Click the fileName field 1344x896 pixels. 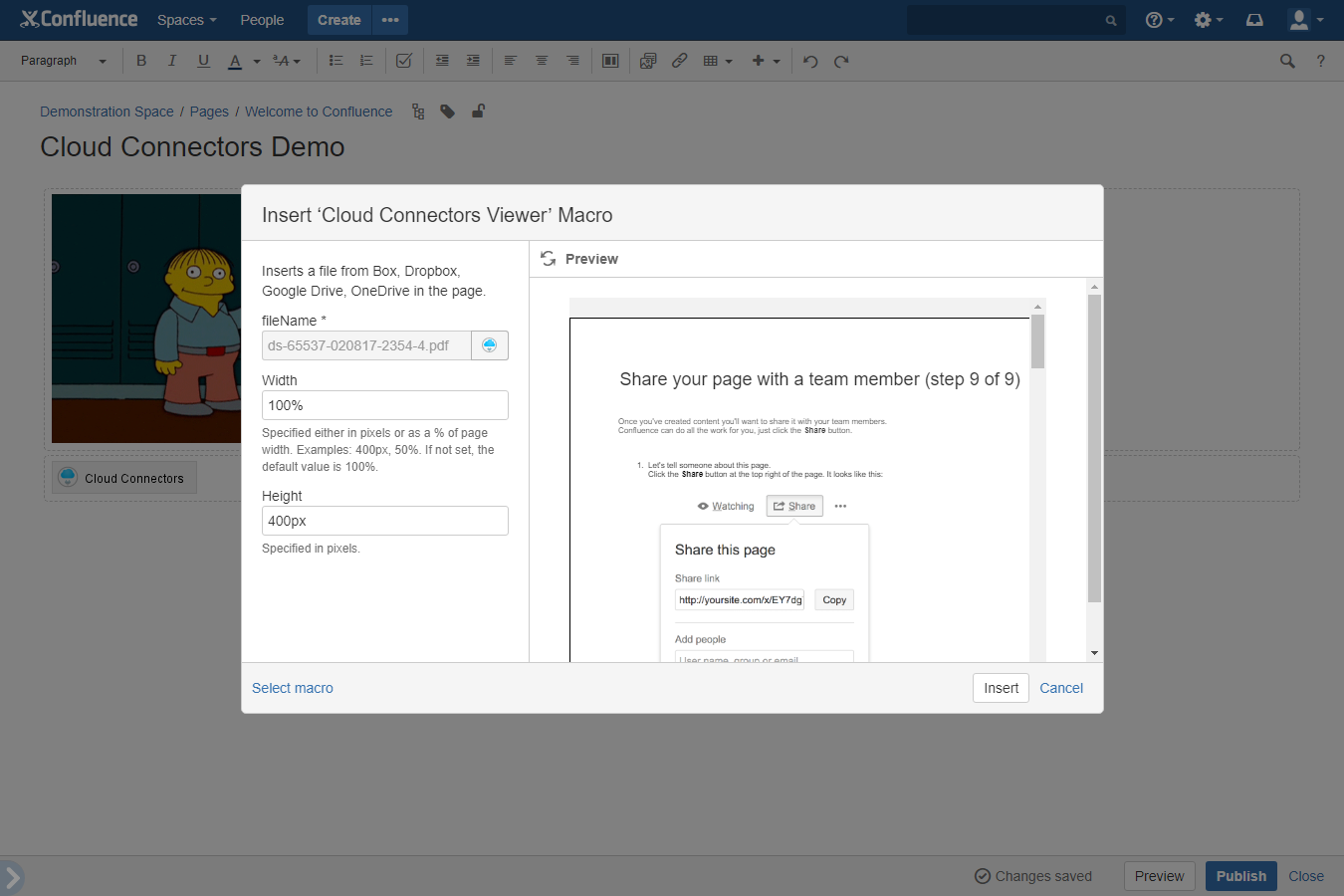click(366, 345)
